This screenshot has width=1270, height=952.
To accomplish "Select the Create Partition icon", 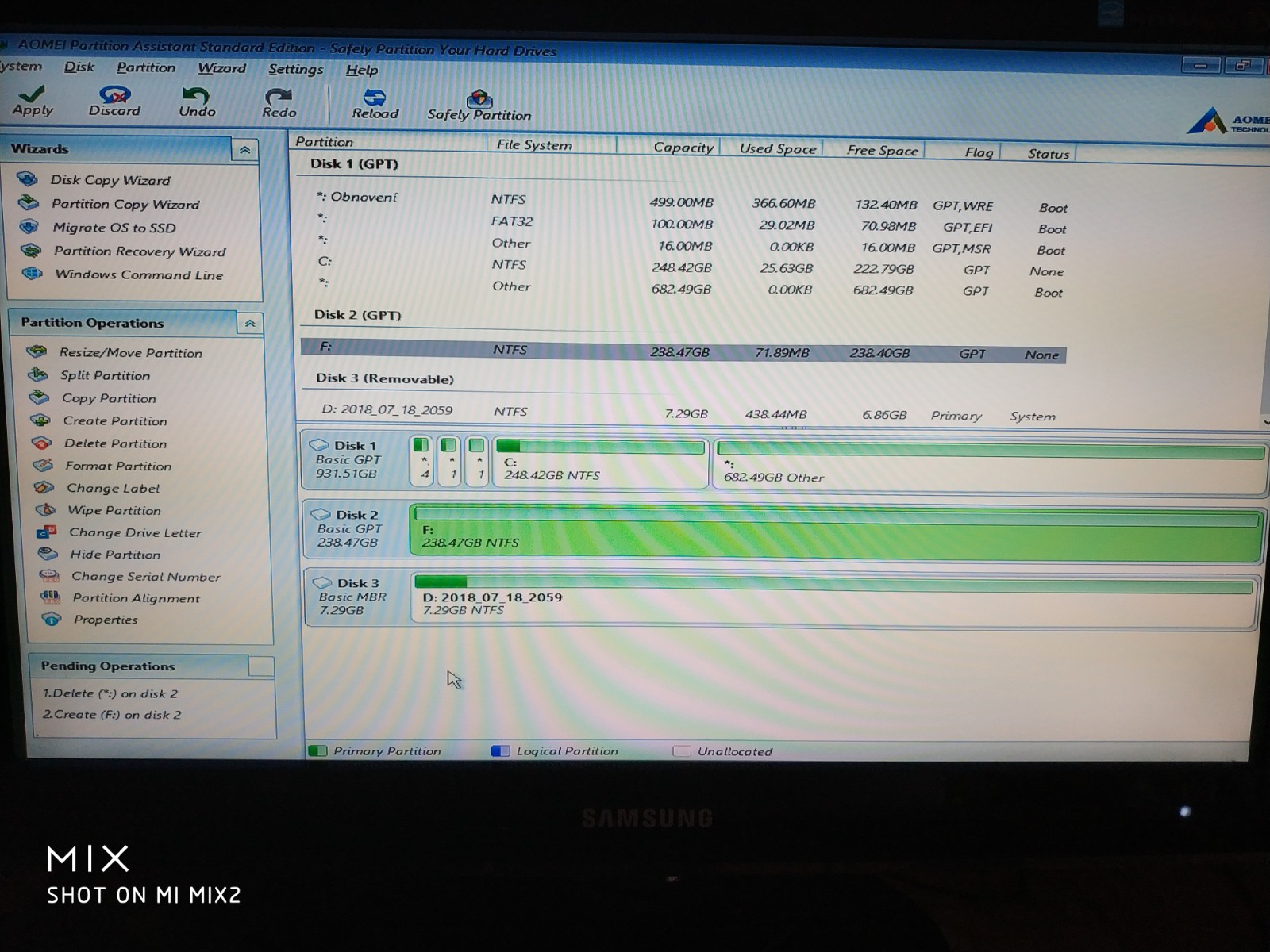I will [x=40, y=420].
